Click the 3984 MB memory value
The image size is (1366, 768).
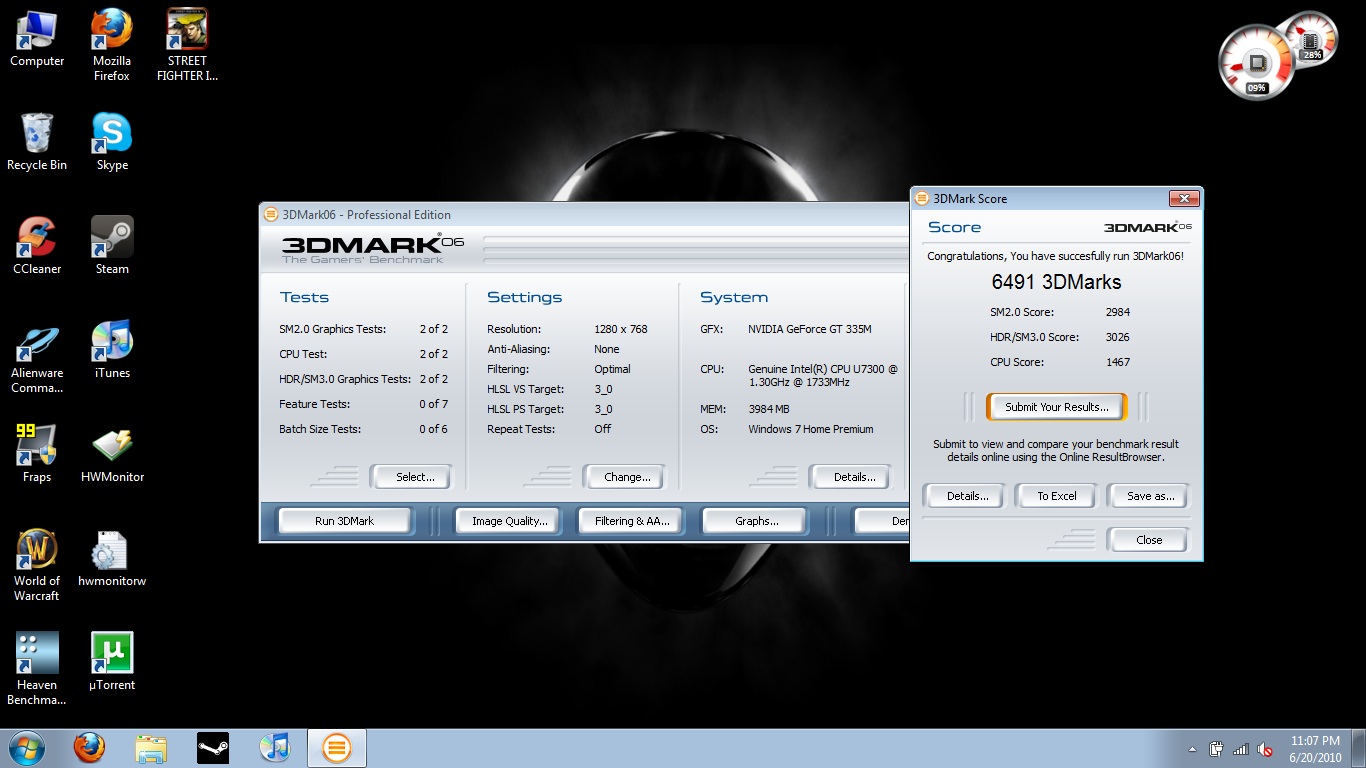[769, 409]
